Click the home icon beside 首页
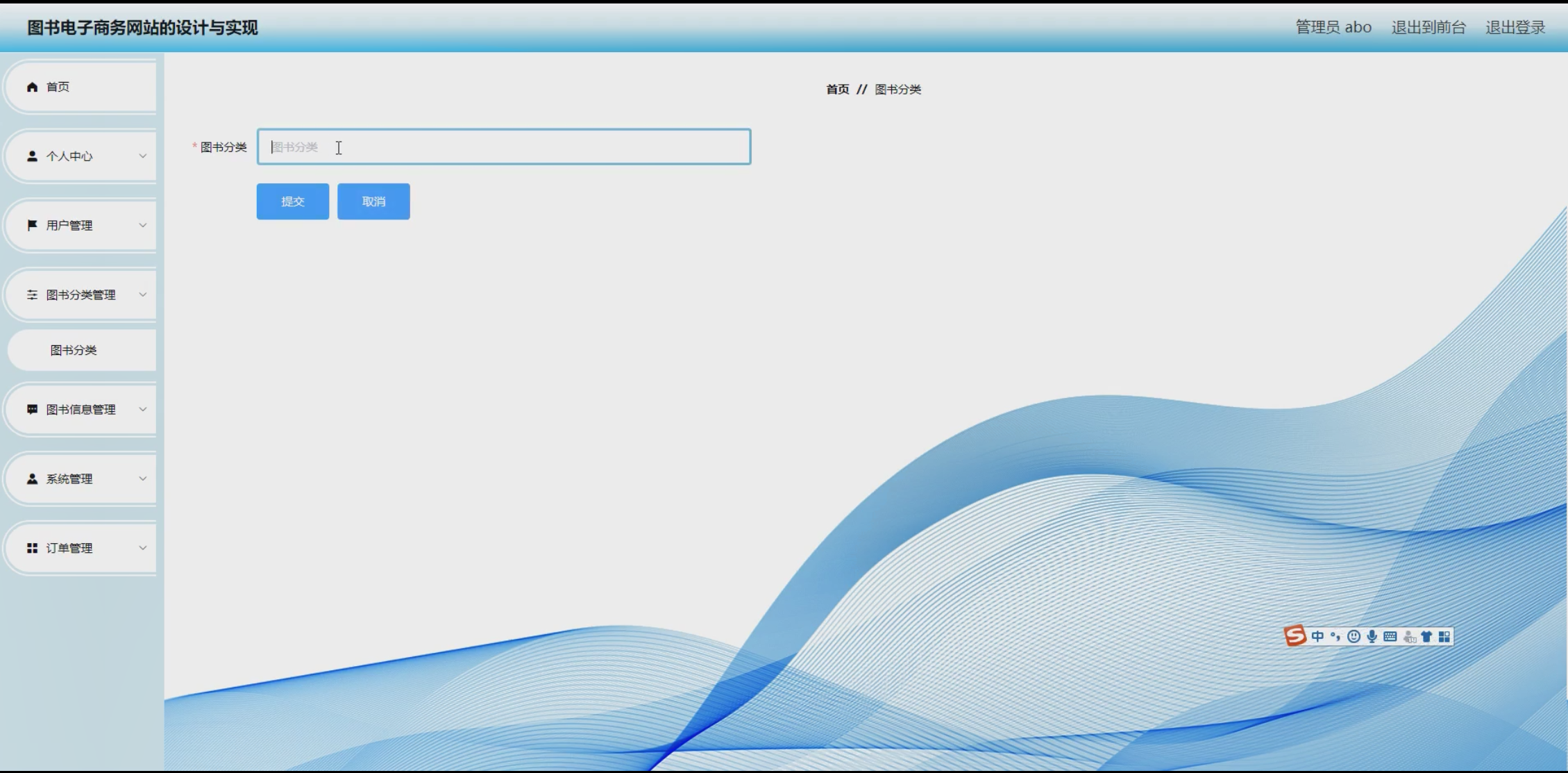The image size is (1568, 773). 32,87
